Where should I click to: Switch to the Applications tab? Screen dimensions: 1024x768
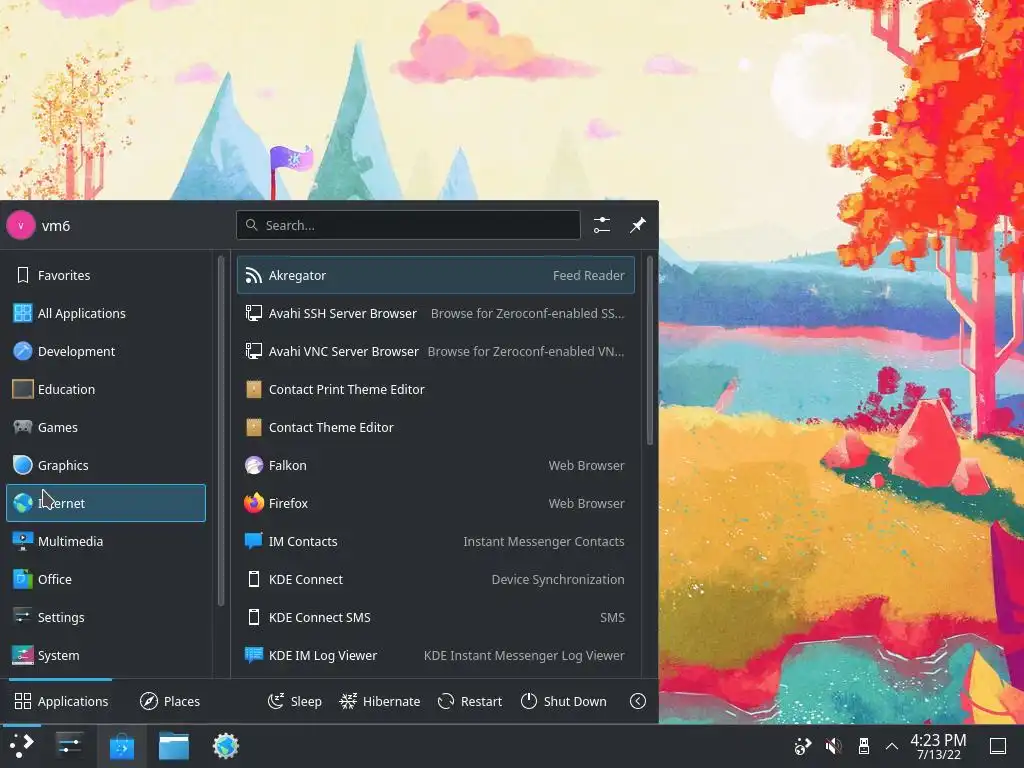[61, 701]
